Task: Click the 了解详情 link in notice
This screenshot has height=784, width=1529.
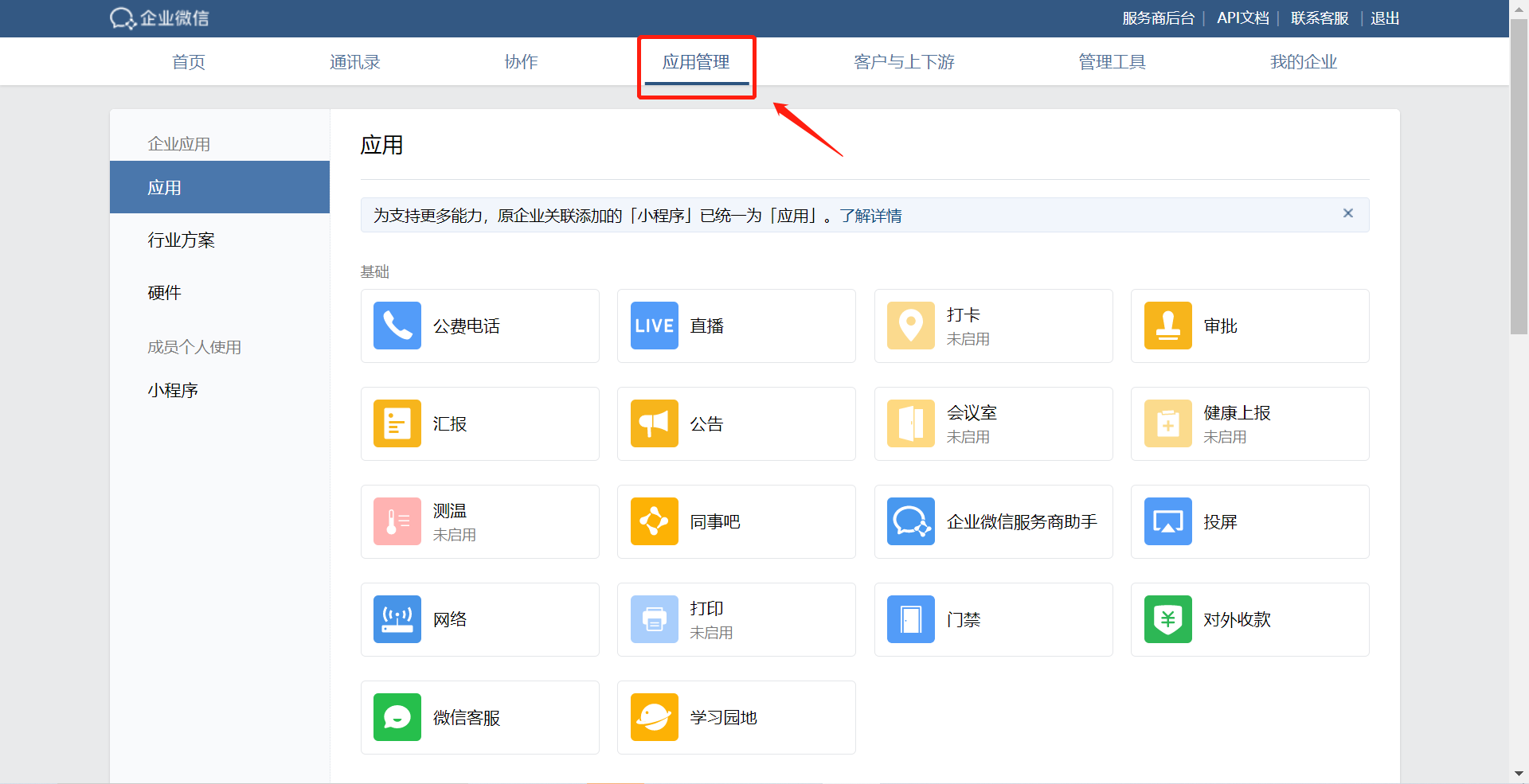Action: pyautogui.click(x=870, y=216)
